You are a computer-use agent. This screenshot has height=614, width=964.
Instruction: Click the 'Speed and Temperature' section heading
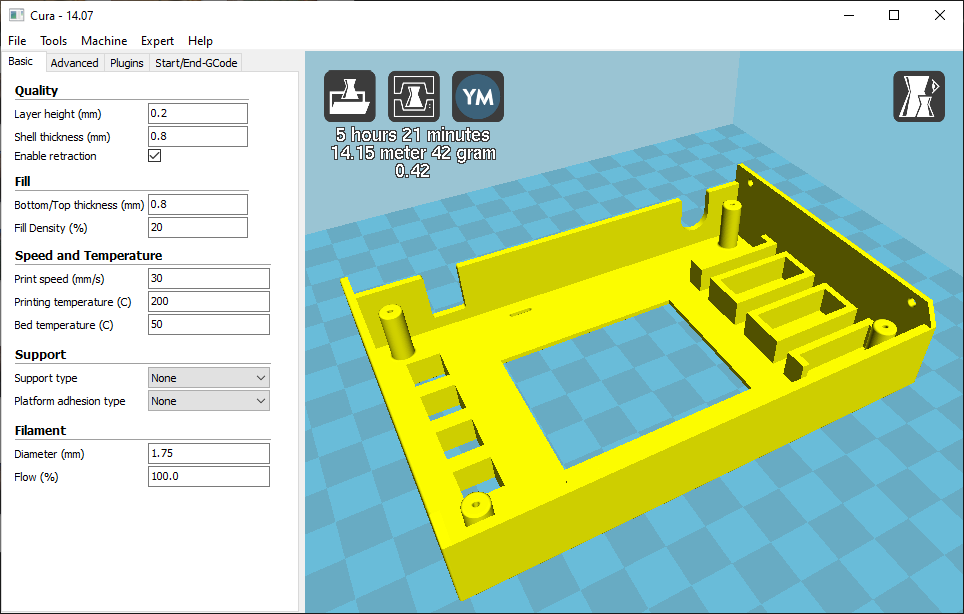[89, 256]
